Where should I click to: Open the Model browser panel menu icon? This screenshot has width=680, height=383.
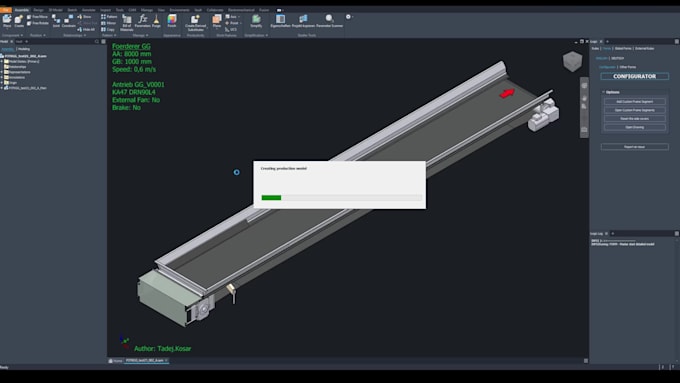103,42
